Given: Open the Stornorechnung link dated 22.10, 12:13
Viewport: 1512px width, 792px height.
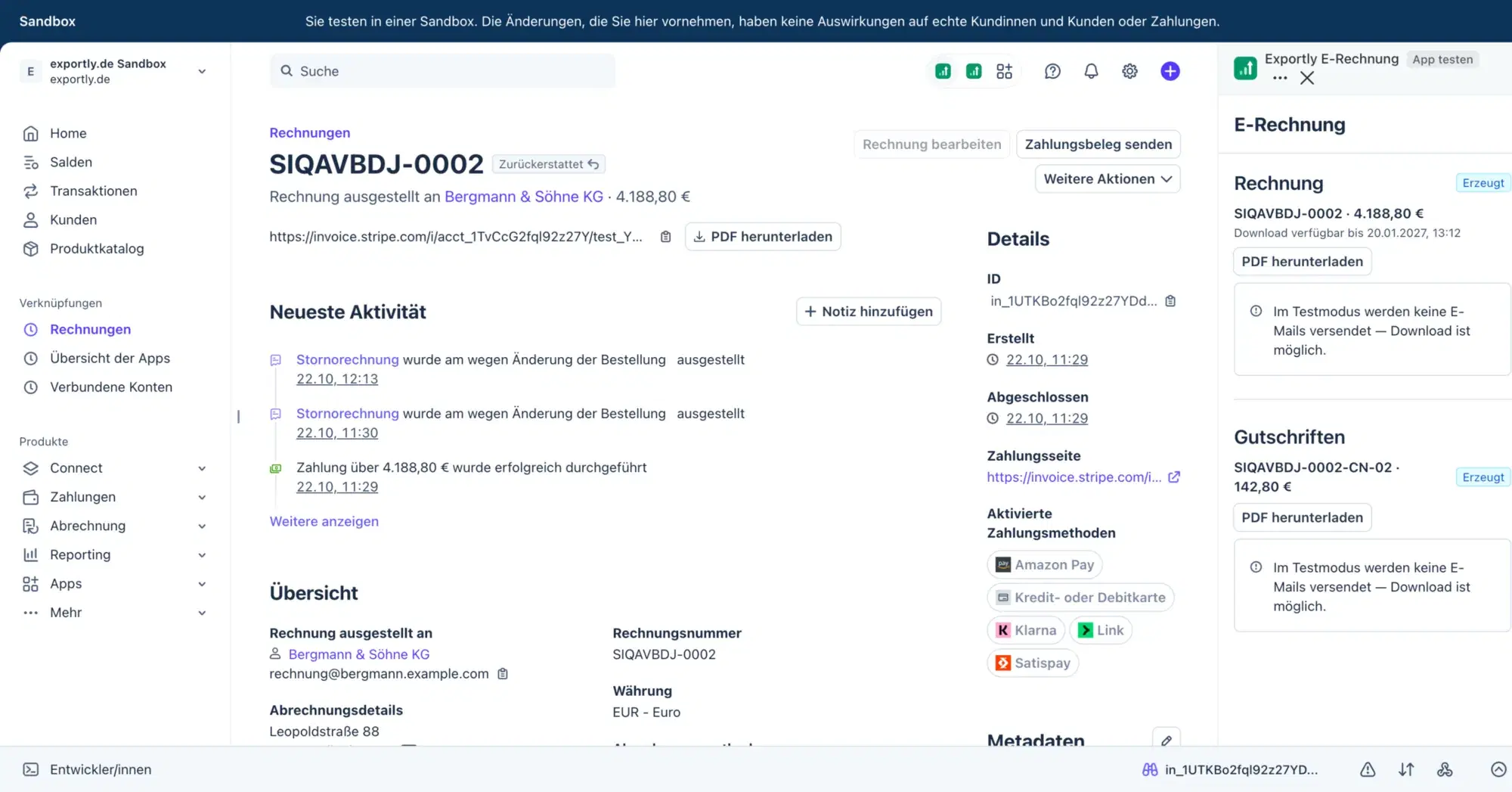Looking at the screenshot, I should pyautogui.click(x=347, y=359).
